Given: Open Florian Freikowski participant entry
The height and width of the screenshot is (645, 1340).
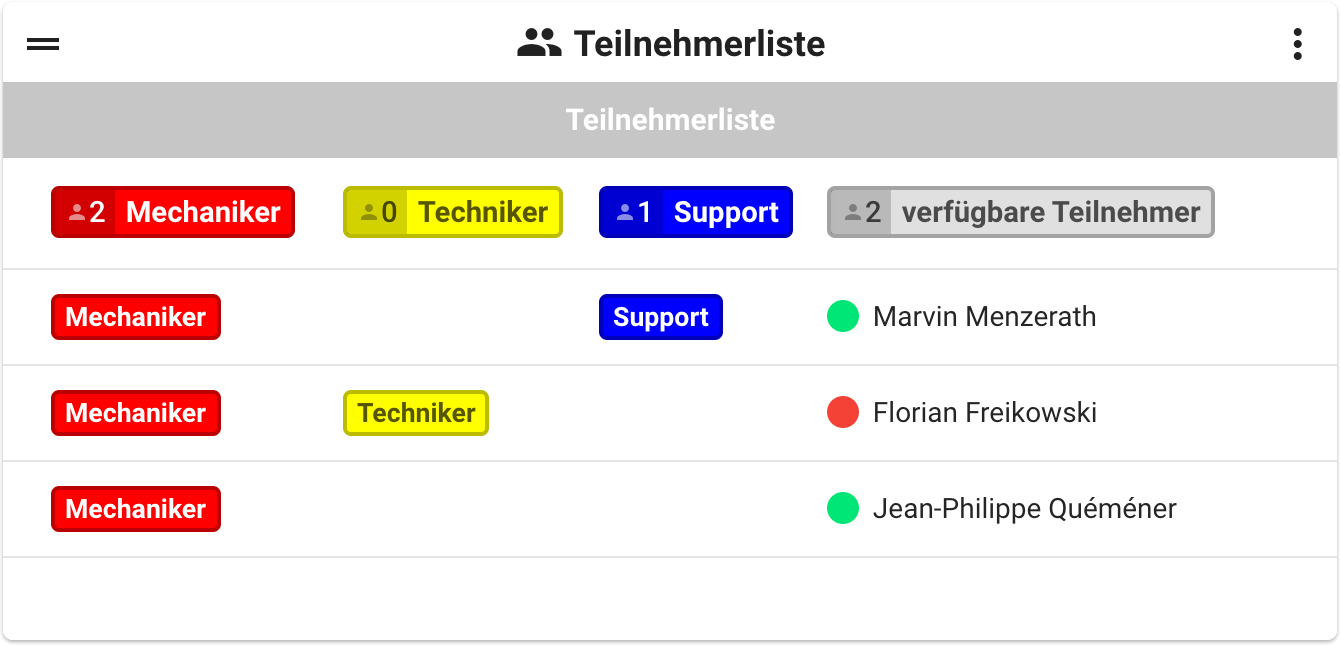Looking at the screenshot, I should pyautogui.click(x=984, y=413).
